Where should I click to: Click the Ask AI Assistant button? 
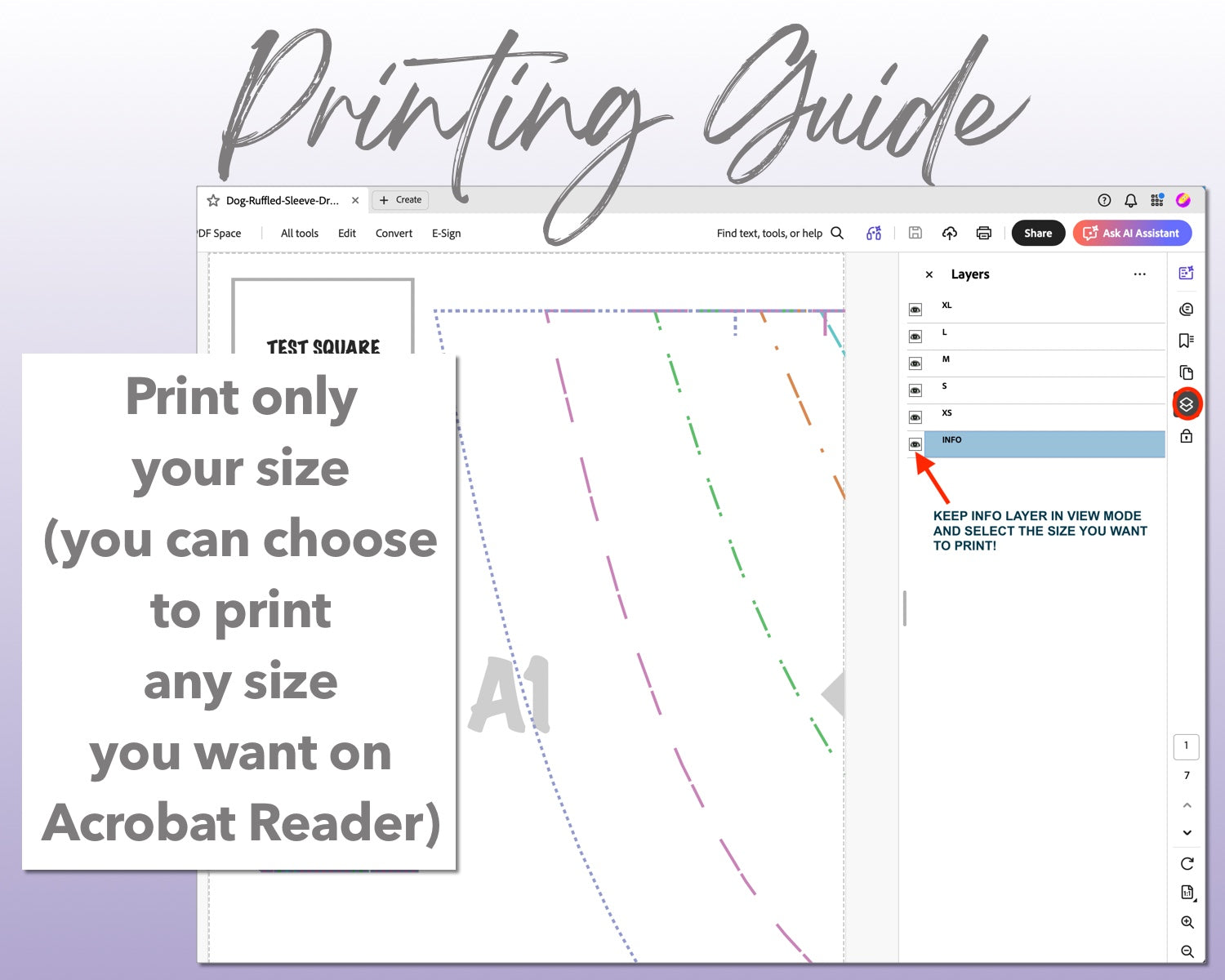coord(1132,234)
